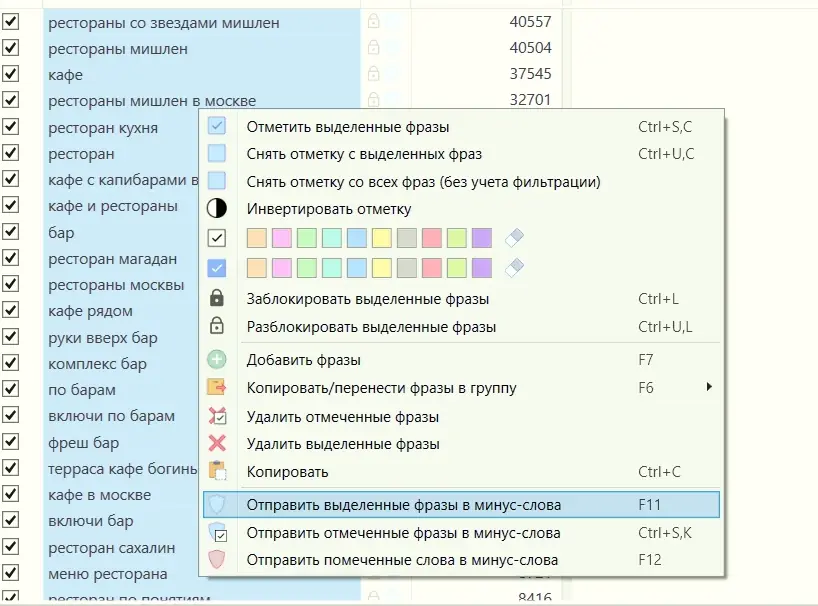Viewport: 818px width, 606px height.
Task: Click the lock icon in 'рестораны мишлен' row
Action: click(374, 47)
